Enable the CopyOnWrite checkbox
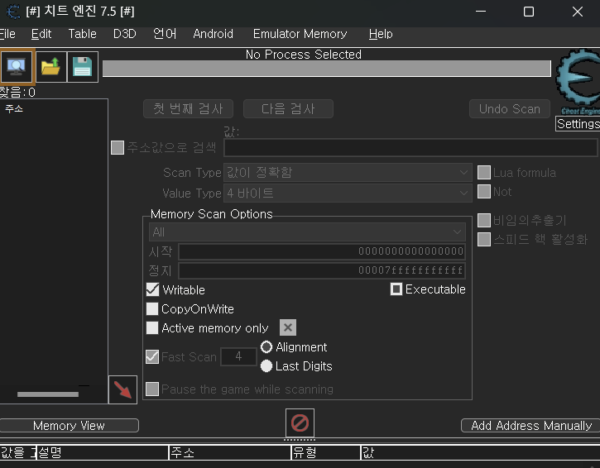Screen dimensions: 600x468 (152, 309)
